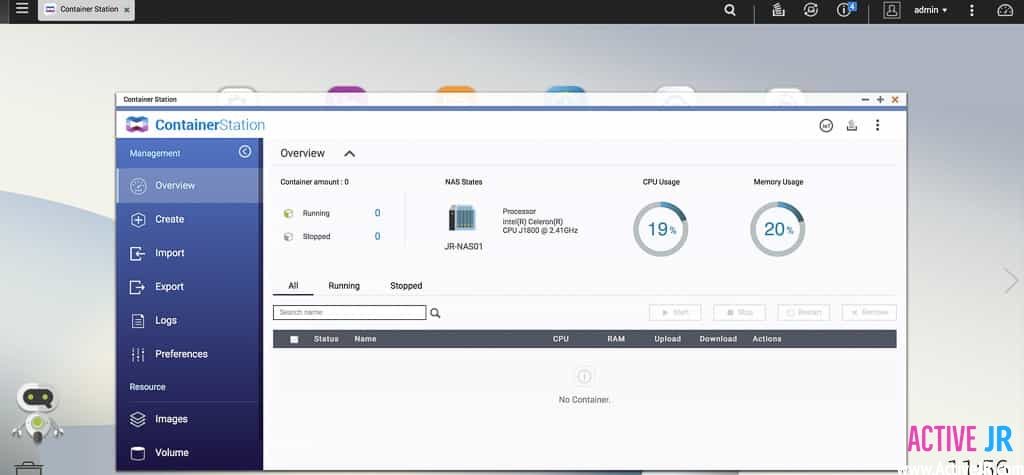Open the notifications info icon with badge
This screenshot has height=475, width=1024.
[x=845, y=10]
